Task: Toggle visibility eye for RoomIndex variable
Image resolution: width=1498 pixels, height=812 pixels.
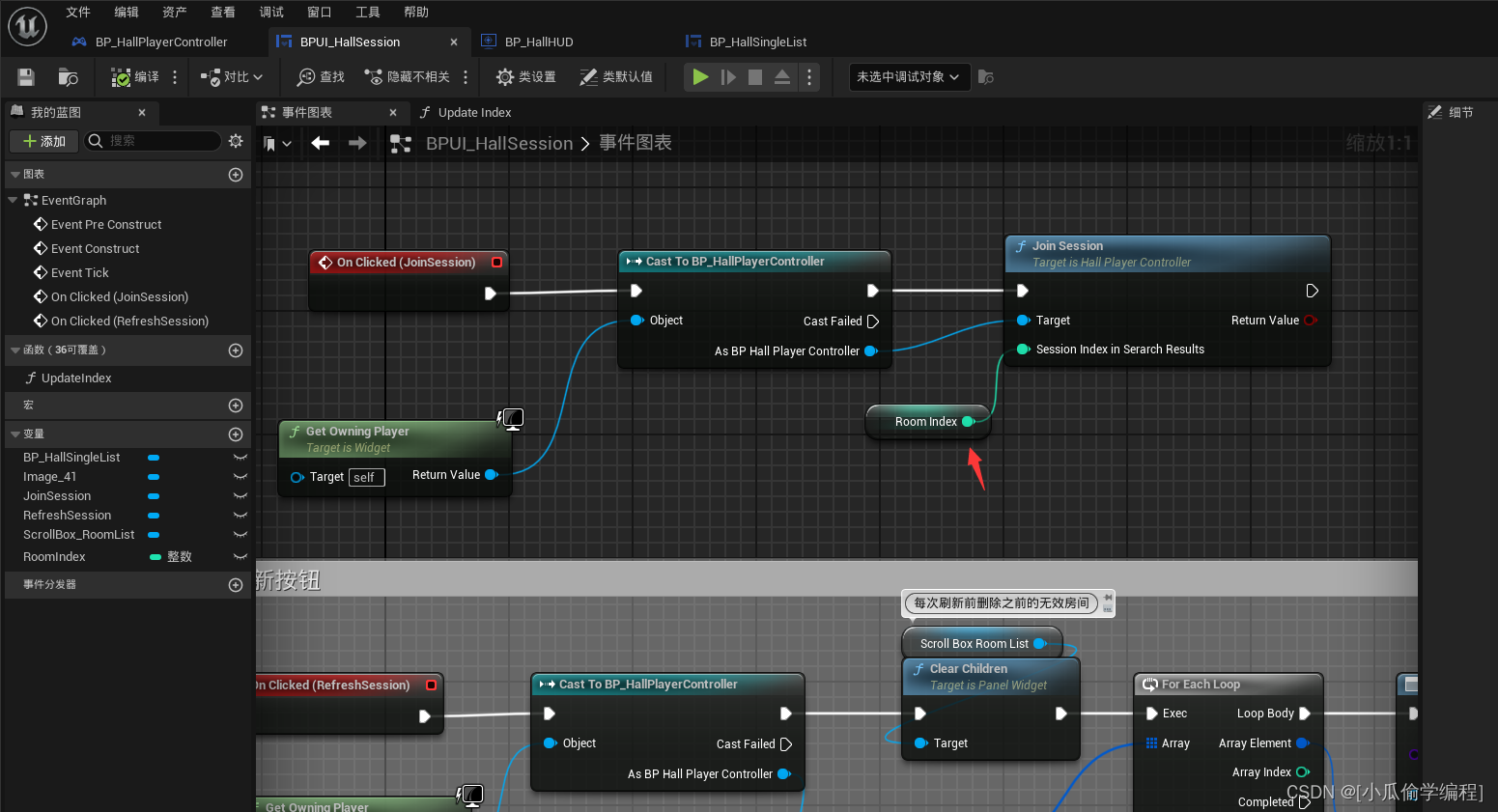Action: 240,557
